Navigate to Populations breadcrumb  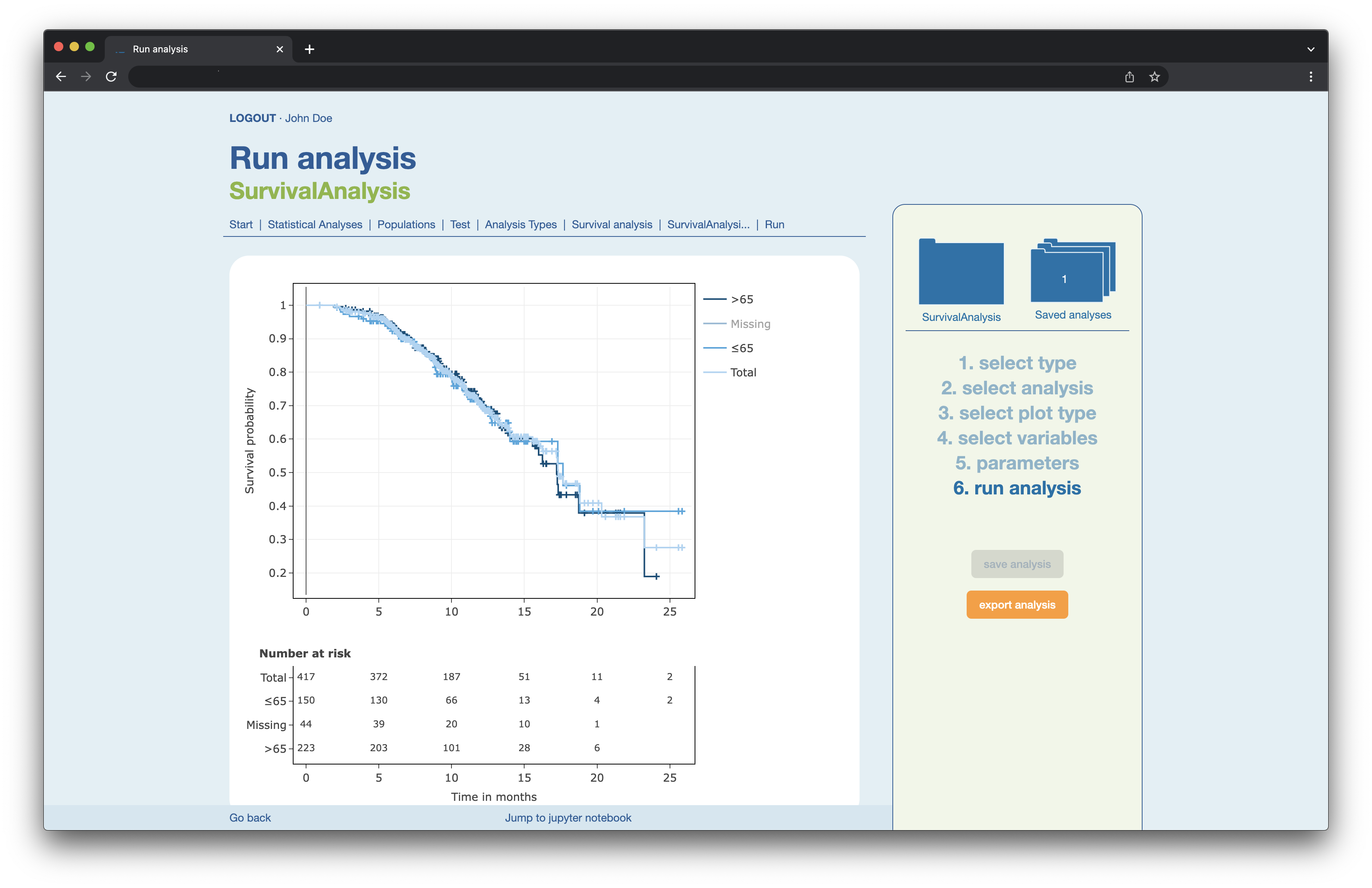coord(407,225)
